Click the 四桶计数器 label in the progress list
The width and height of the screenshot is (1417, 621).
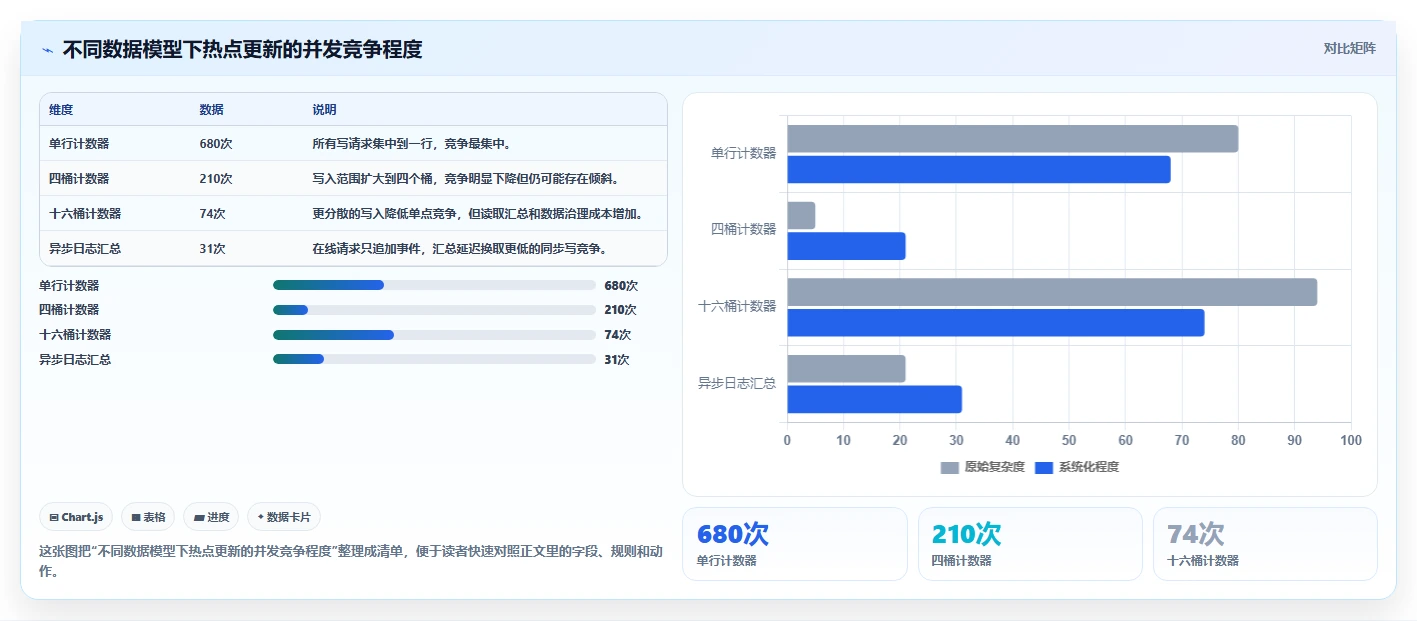(x=69, y=310)
